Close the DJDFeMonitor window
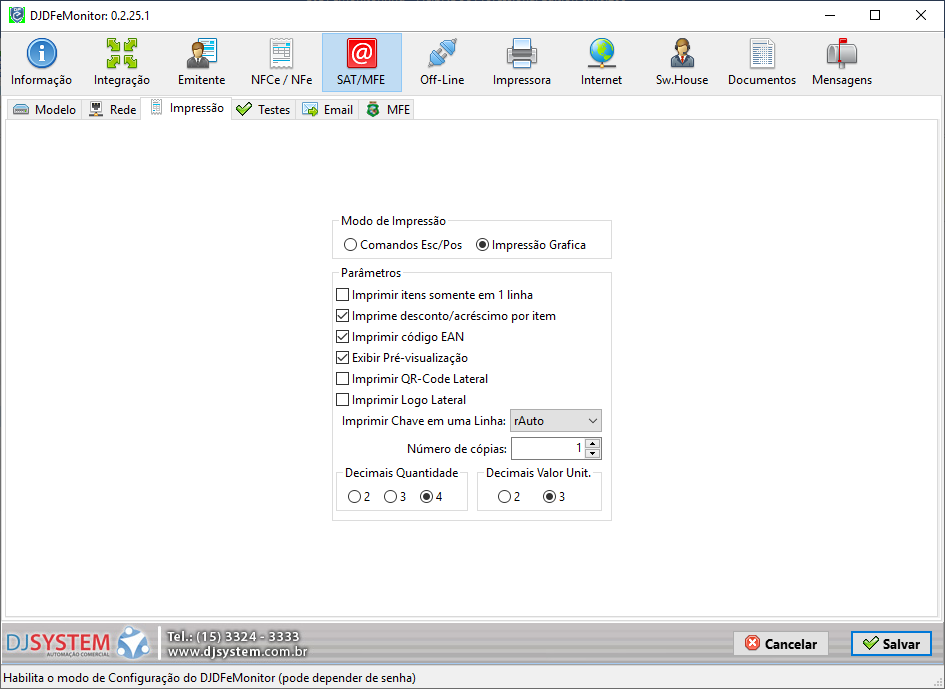This screenshot has width=945, height=689. (921, 16)
